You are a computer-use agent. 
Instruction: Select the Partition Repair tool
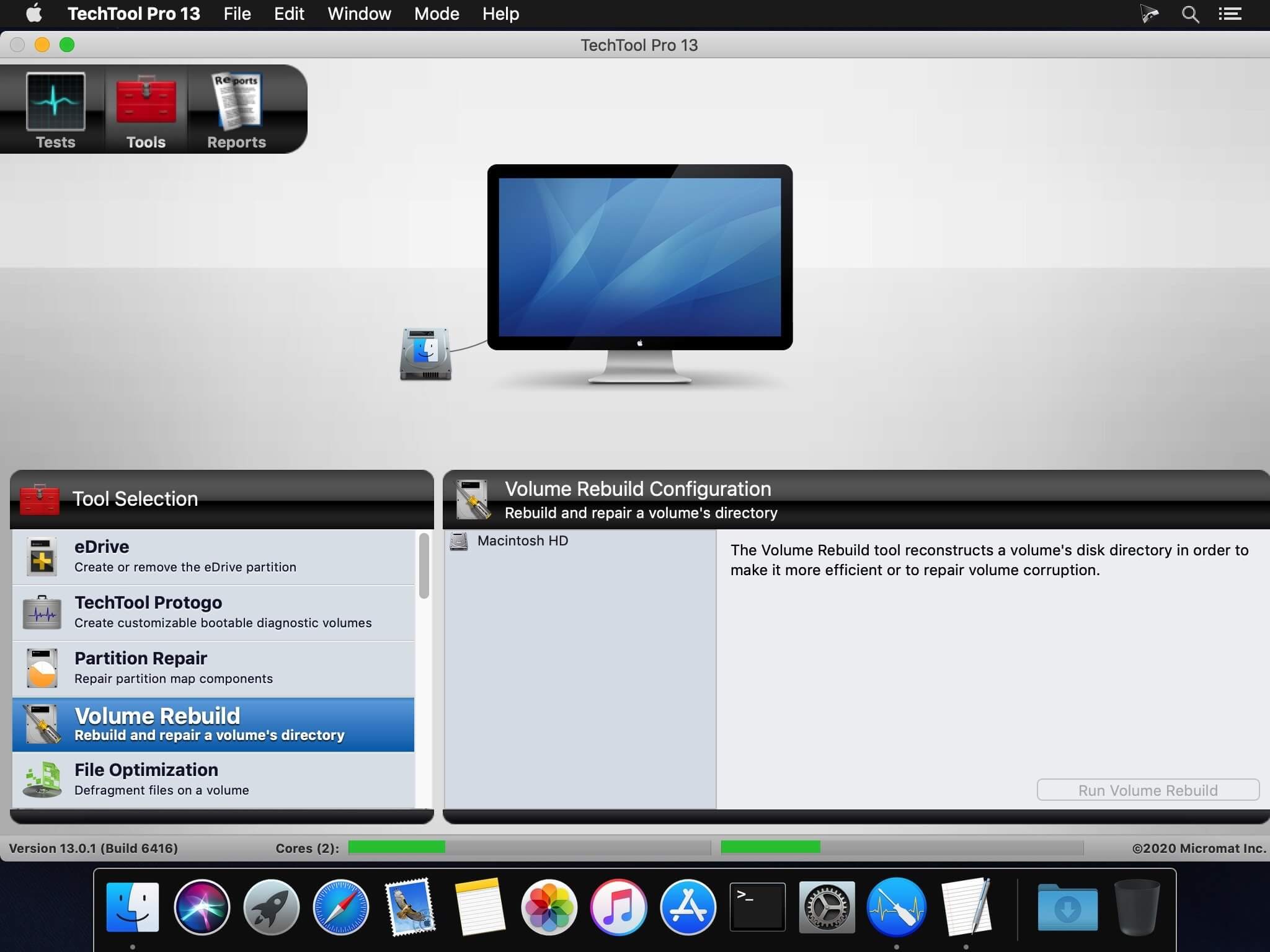(x=213, y=668)
